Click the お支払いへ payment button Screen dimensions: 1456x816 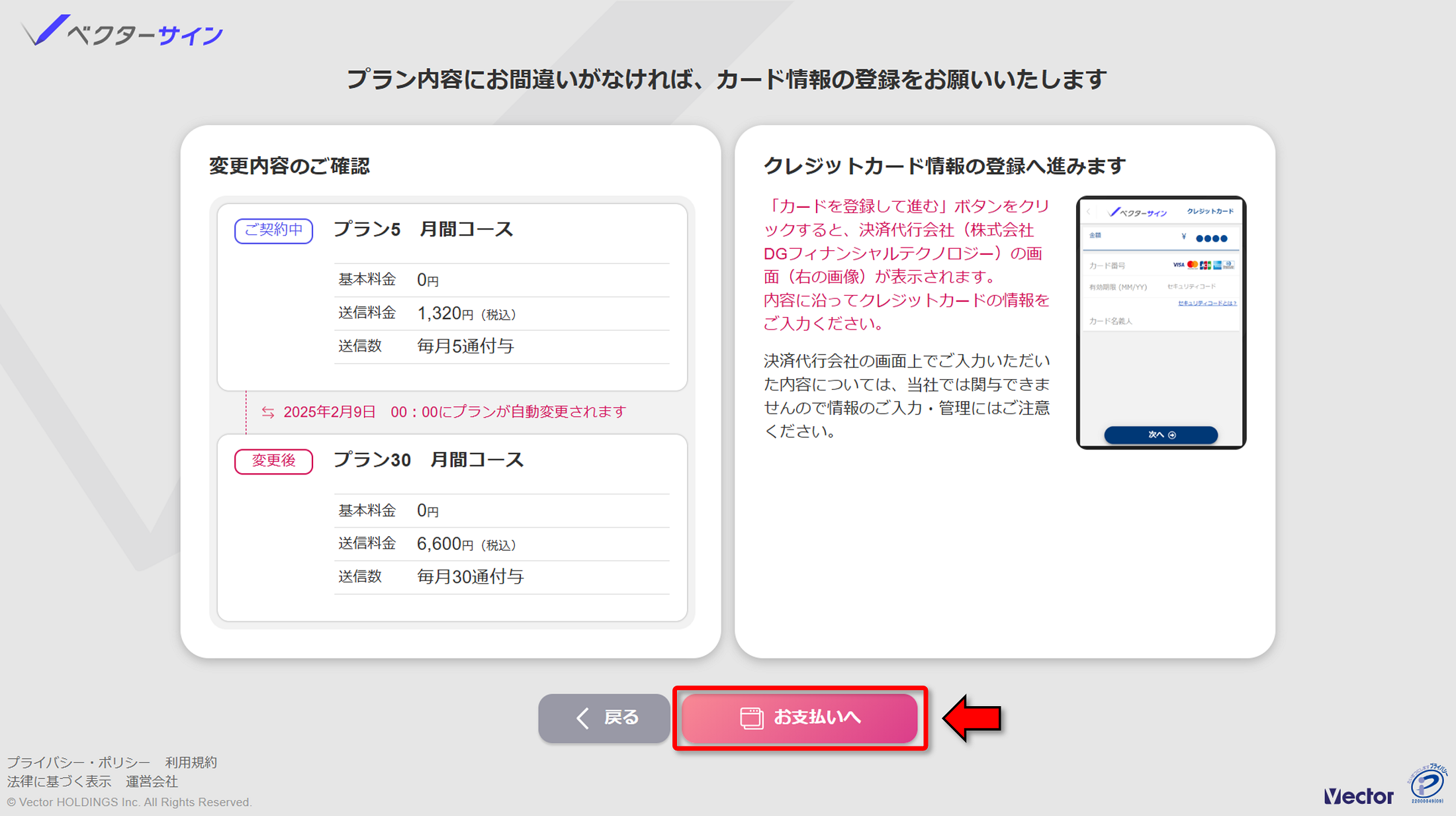coord(799,718)
